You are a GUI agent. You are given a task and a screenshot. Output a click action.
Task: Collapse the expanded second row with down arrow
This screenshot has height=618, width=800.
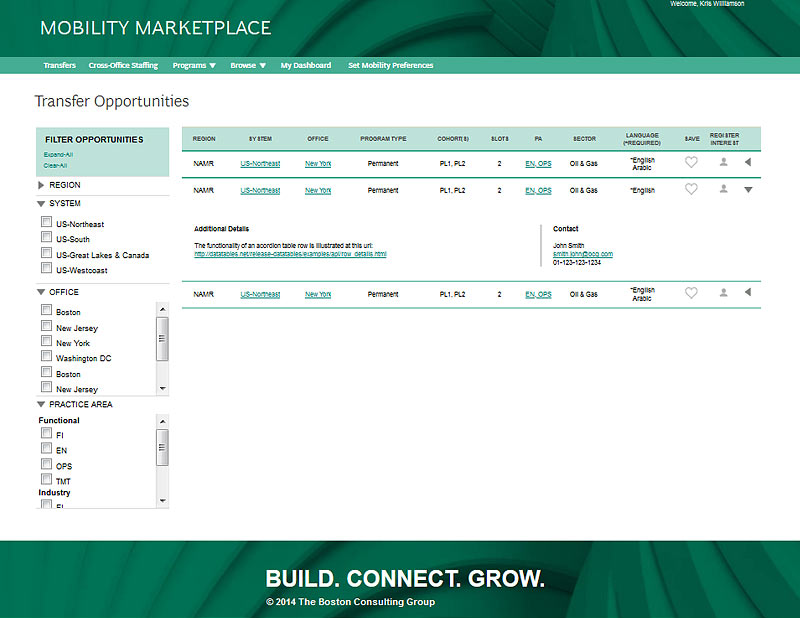(x=748, y=190)
